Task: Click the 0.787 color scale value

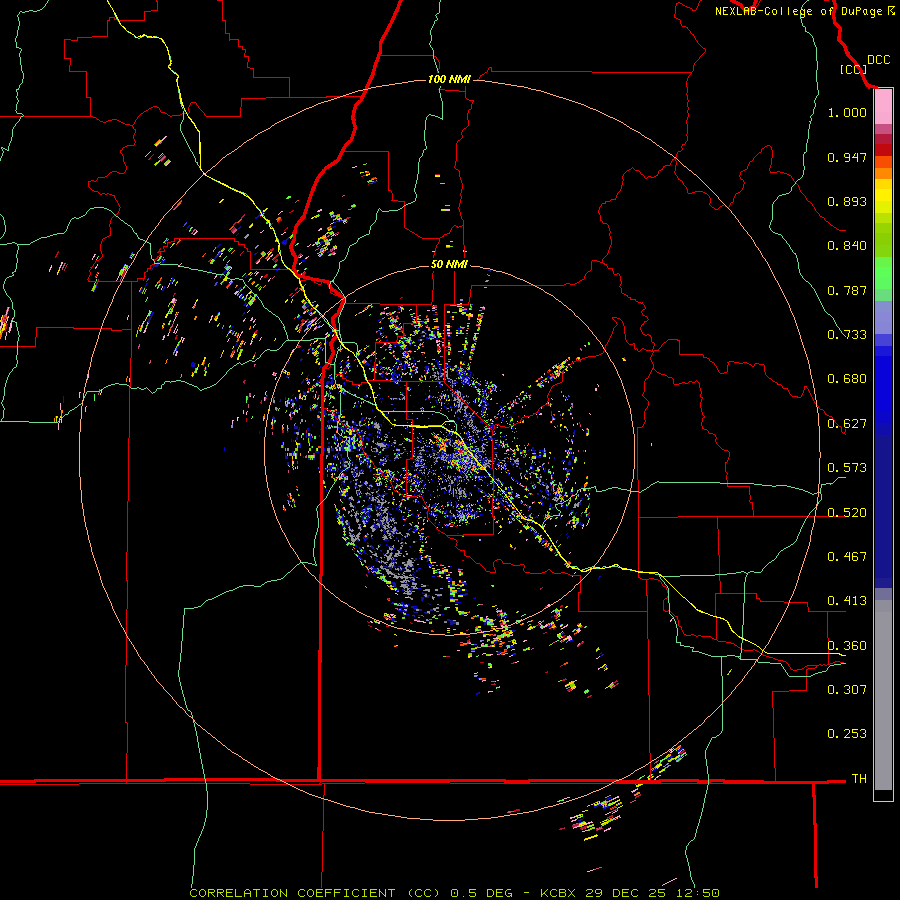Action: click(847, 290)
